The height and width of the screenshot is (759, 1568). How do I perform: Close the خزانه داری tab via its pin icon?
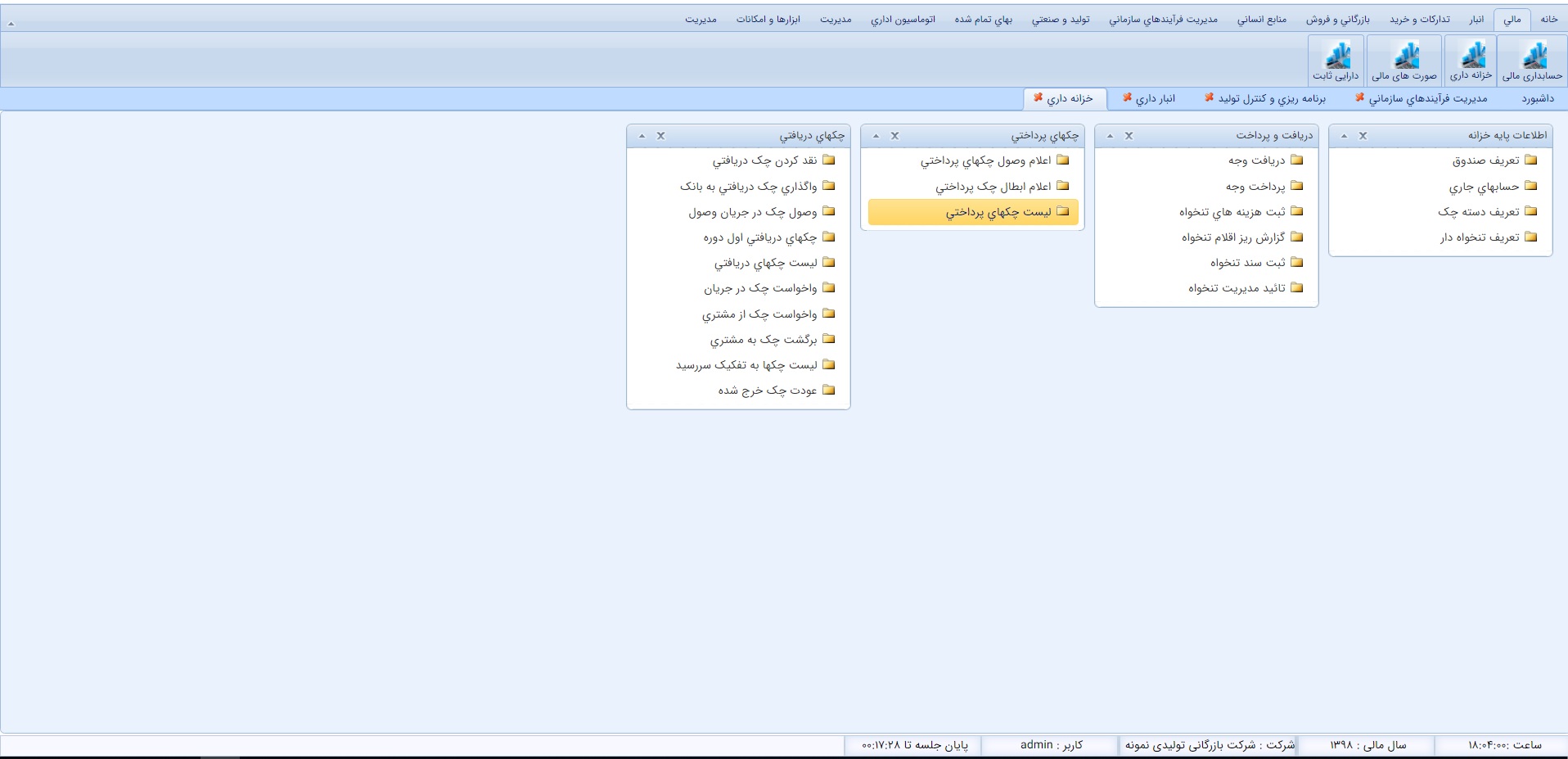point(1038,98)
